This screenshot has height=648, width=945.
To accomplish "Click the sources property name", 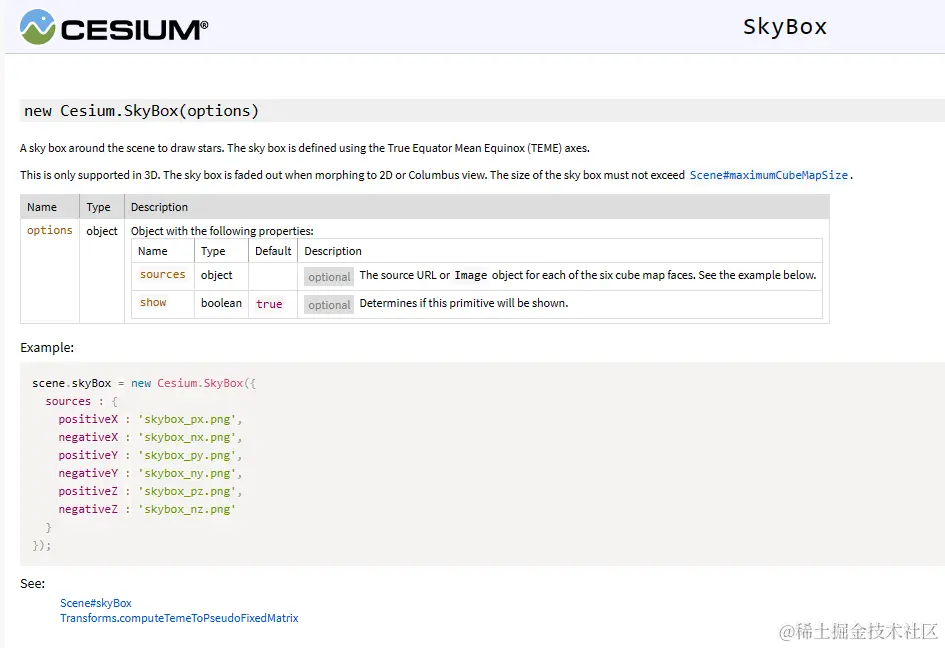I will click(162, 274).
